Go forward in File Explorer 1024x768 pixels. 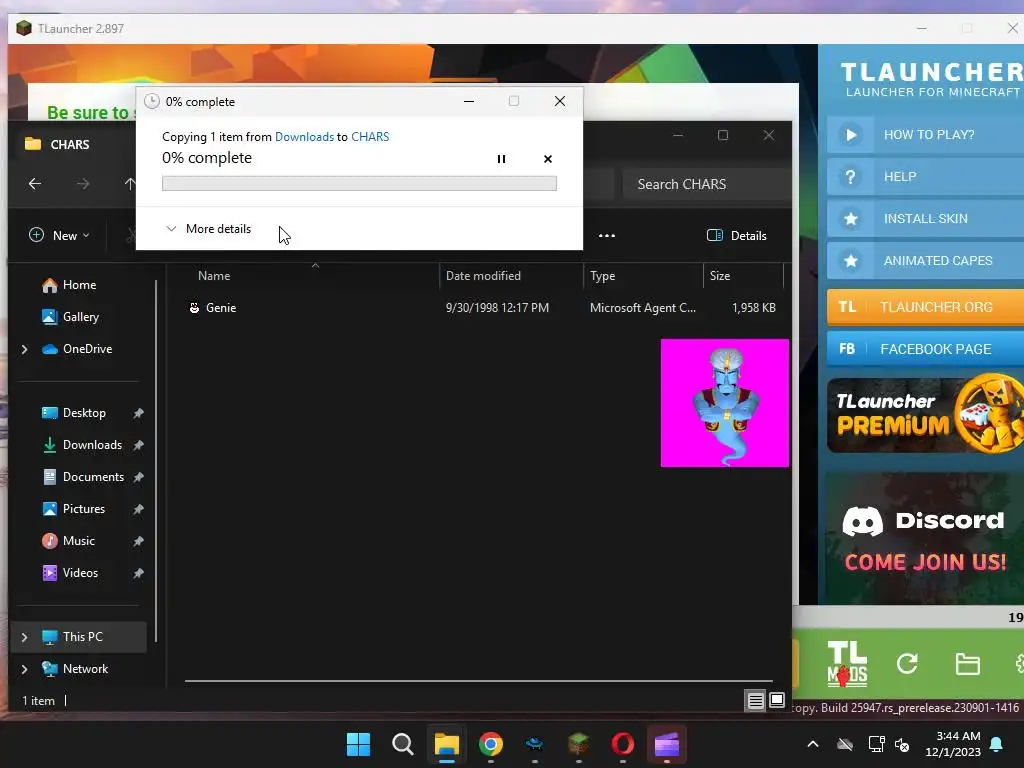click(x=83, y=184)
